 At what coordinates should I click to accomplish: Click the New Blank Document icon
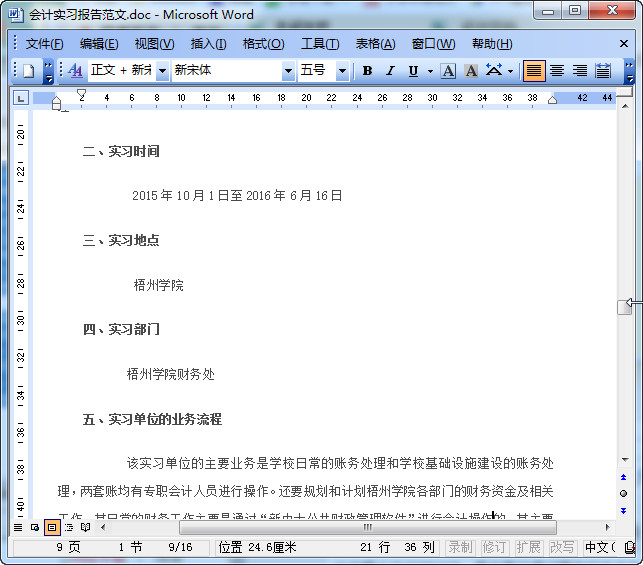[28, 71]
